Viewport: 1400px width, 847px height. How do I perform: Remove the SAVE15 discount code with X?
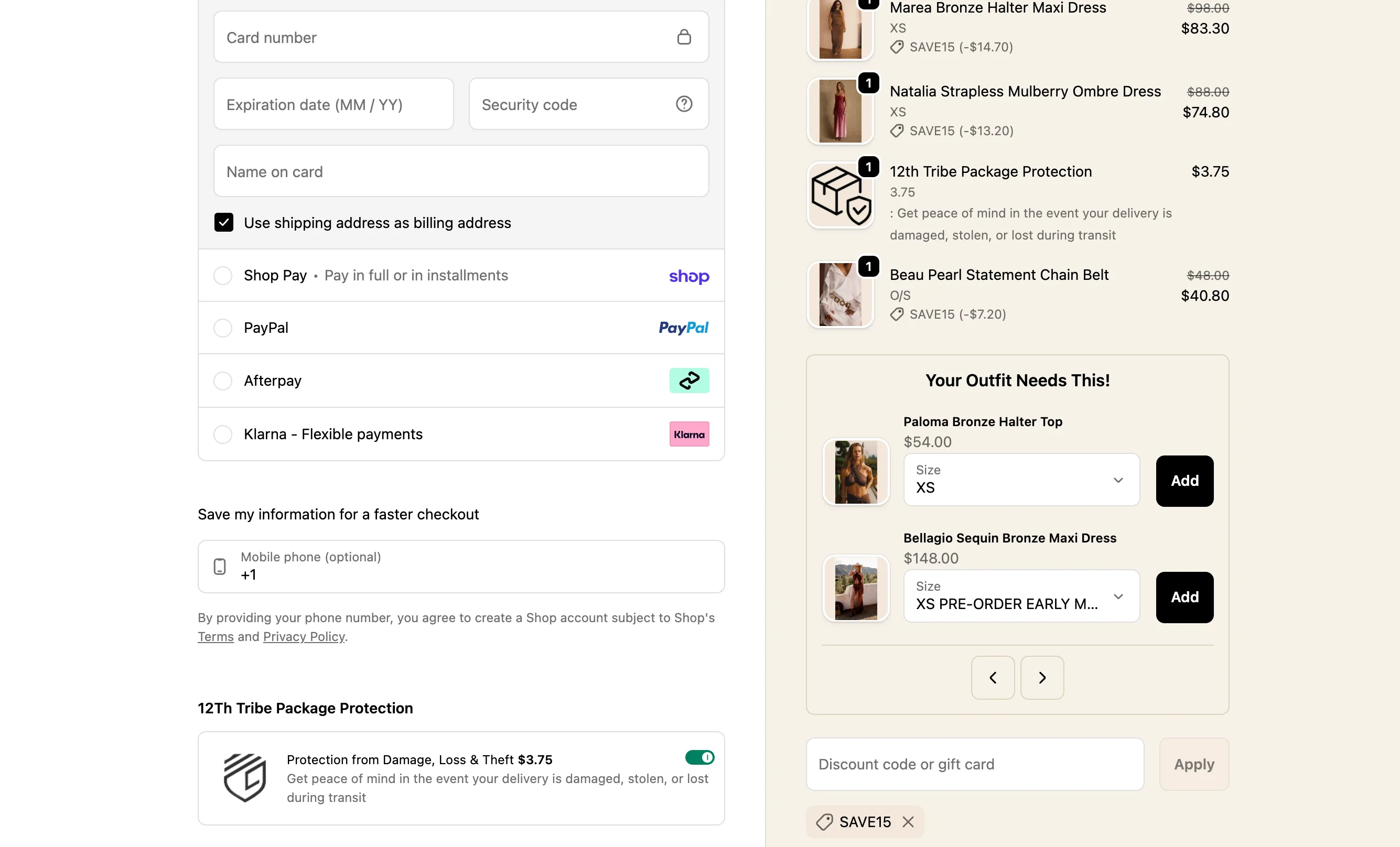click(908, 821)
